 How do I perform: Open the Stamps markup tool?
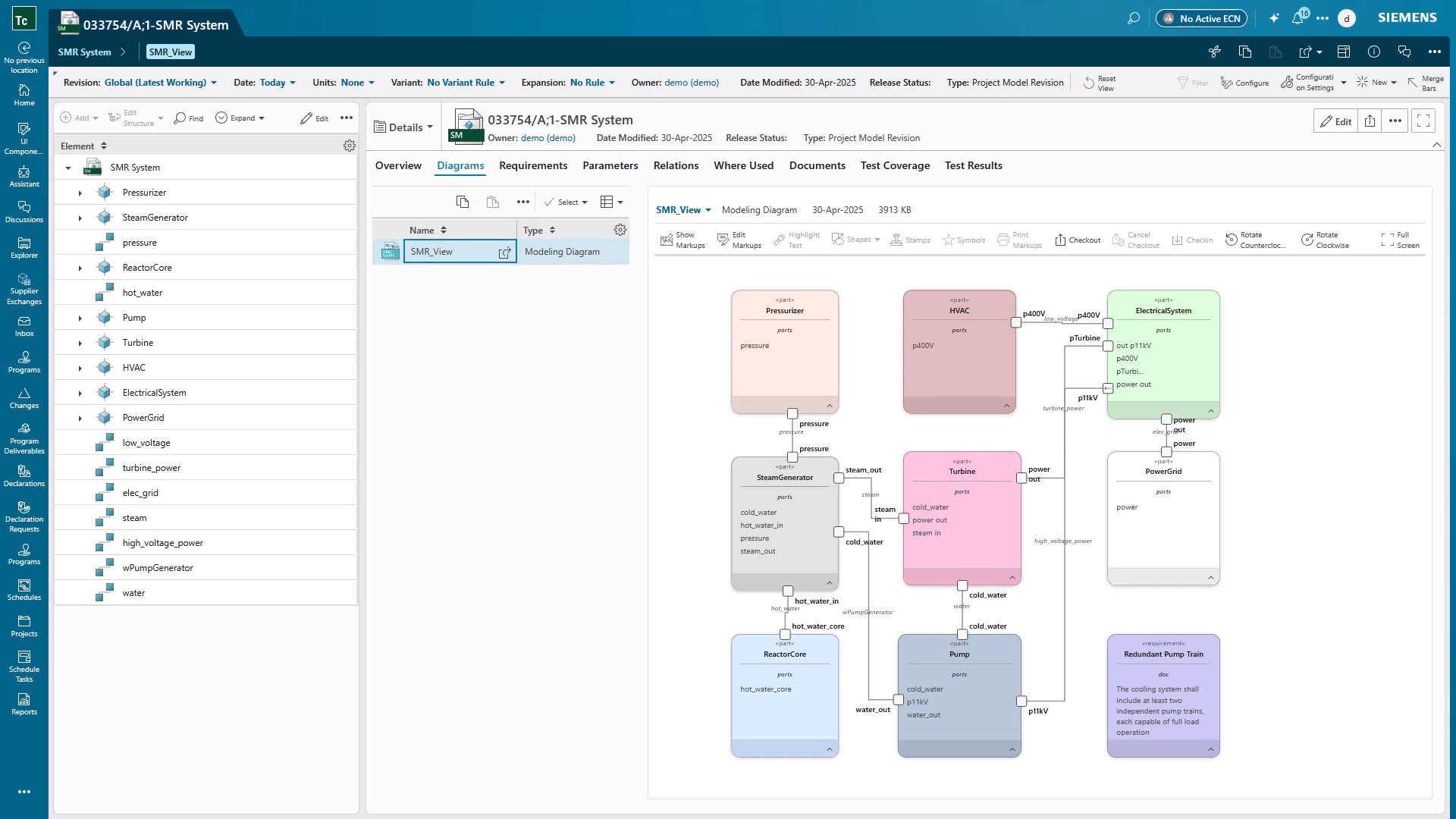pyautogui.click(x=911, y=240)
